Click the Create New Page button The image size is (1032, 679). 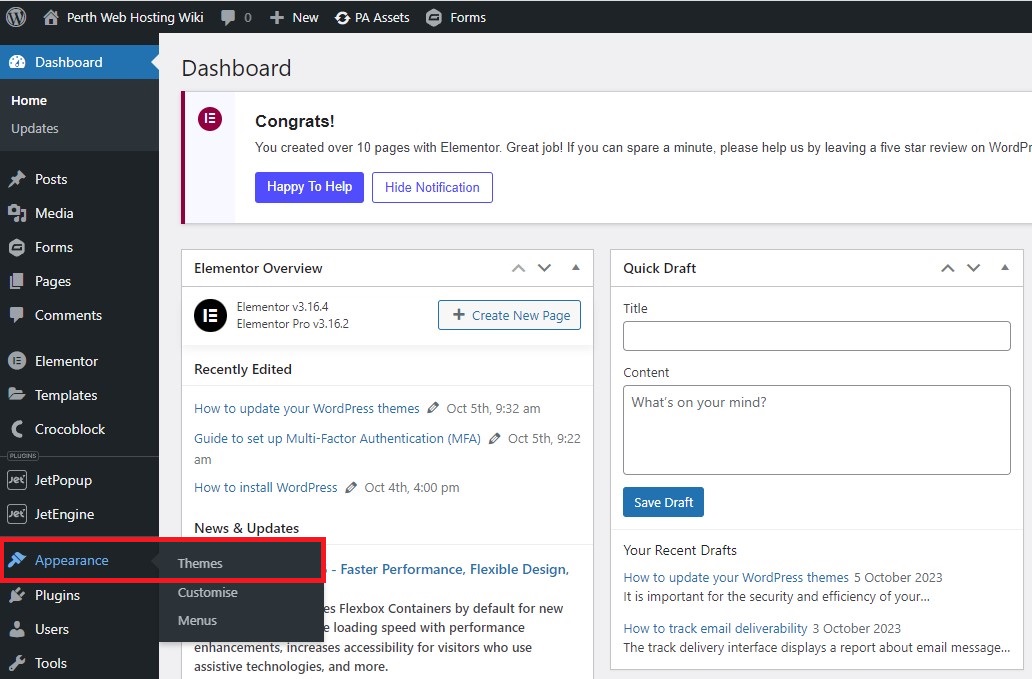[x=509, y=315]
